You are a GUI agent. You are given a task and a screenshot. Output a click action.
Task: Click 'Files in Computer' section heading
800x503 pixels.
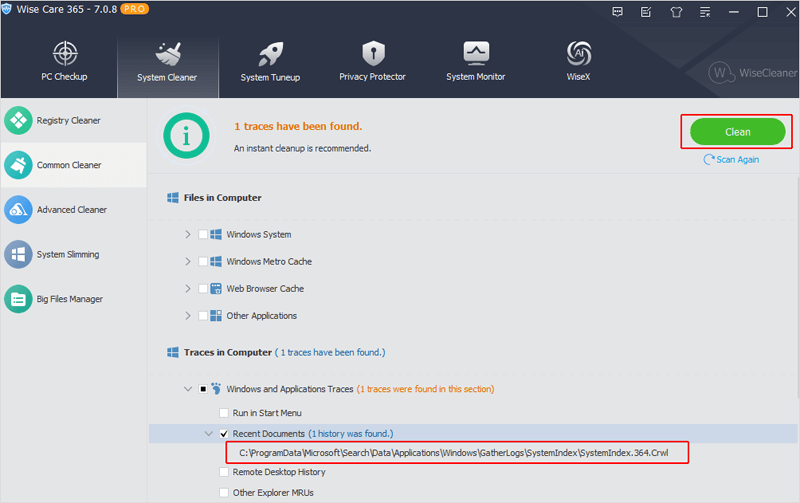pos(222,197)
